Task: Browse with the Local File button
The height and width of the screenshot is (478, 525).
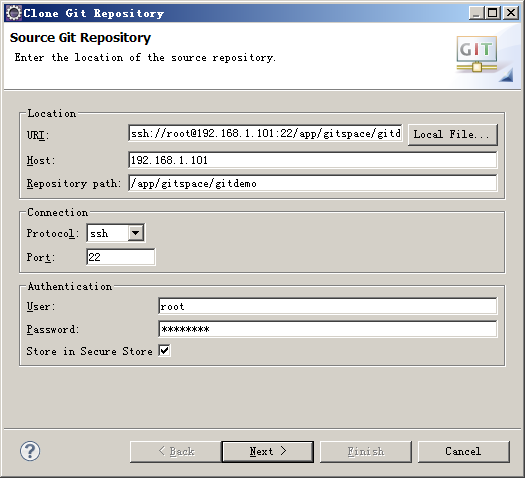Action: coord(452,135)
